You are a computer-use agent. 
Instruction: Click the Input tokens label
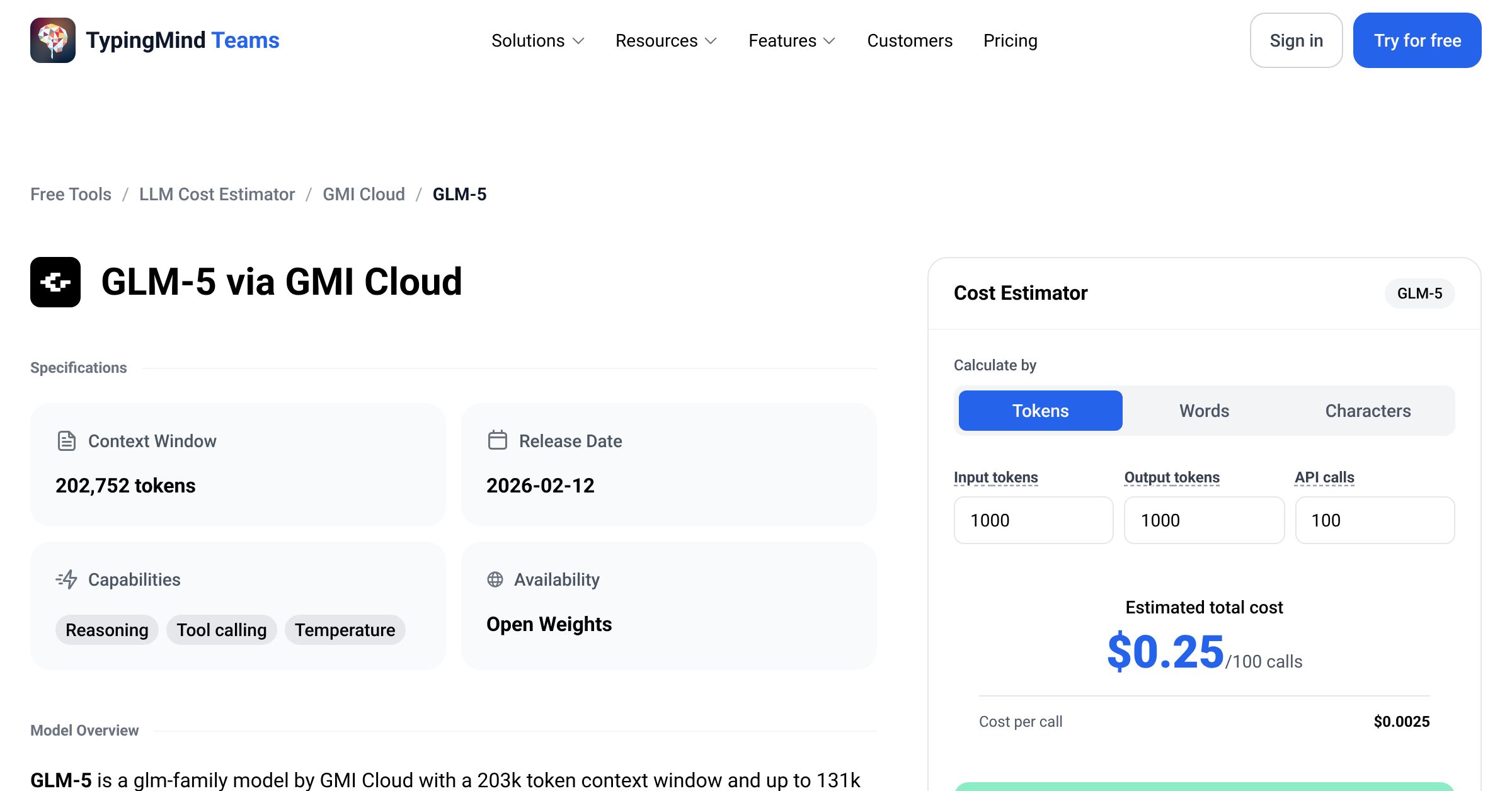point(996,477)
